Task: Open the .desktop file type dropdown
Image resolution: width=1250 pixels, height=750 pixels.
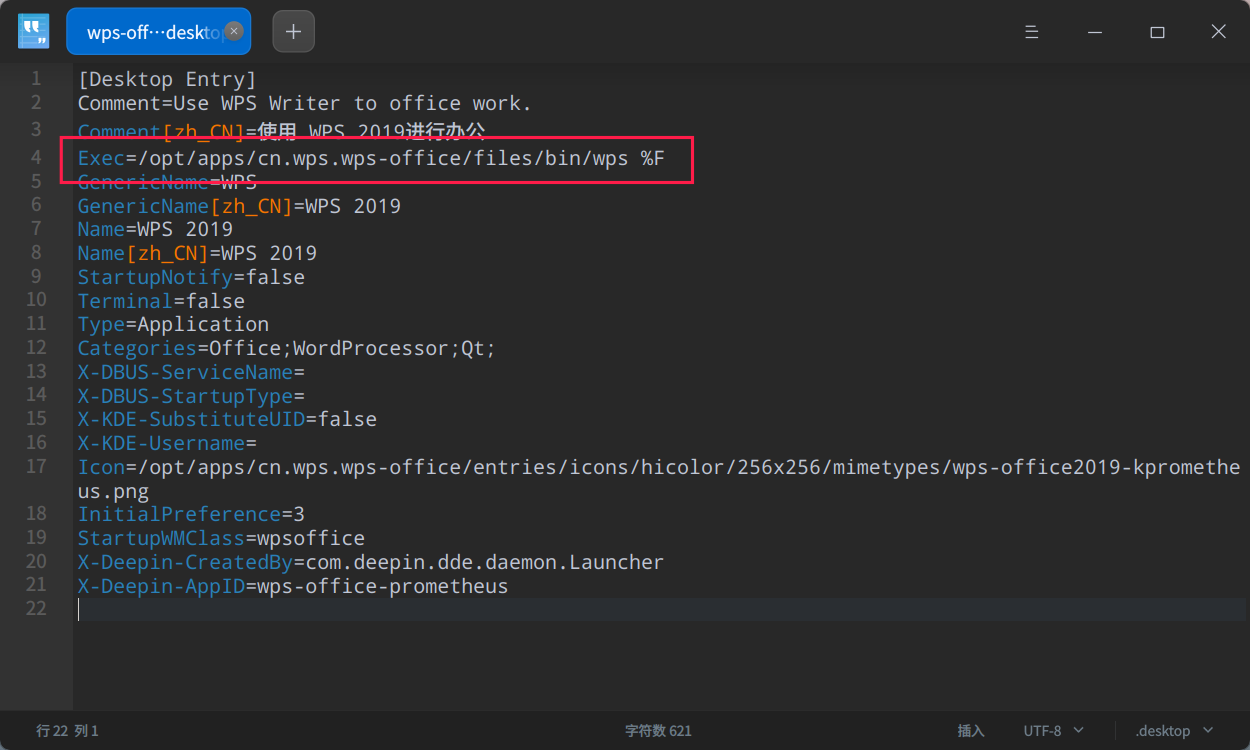Action: [x=1166, y=730]
